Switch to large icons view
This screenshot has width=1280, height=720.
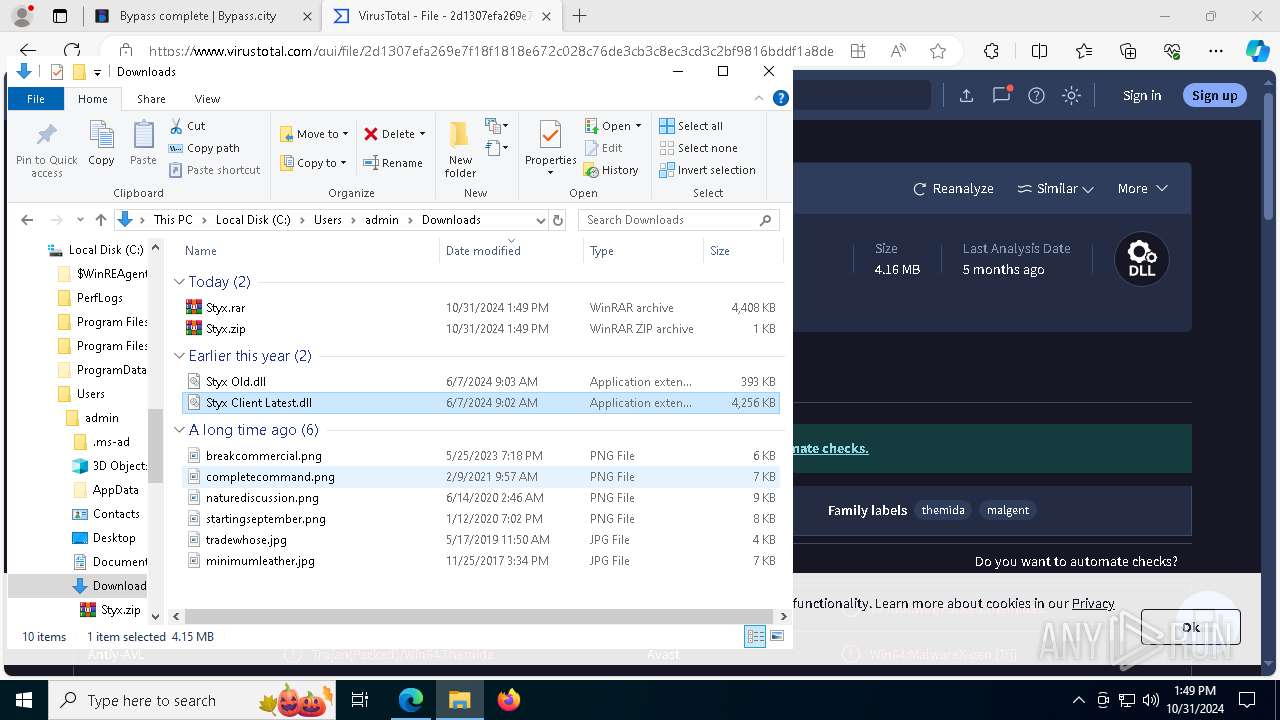point(777,637)
